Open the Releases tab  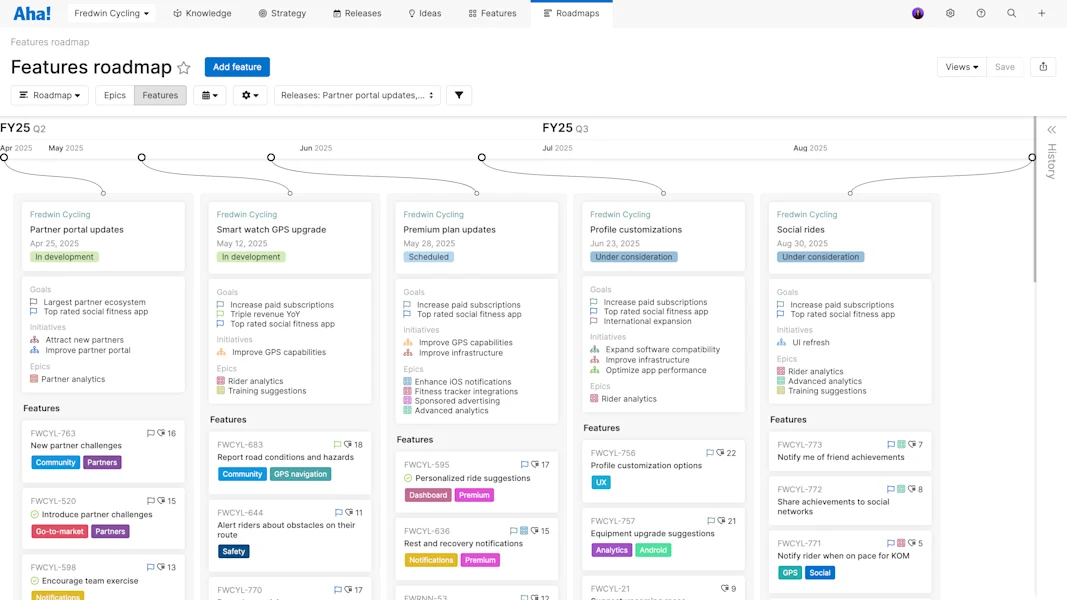click(357, 13)
